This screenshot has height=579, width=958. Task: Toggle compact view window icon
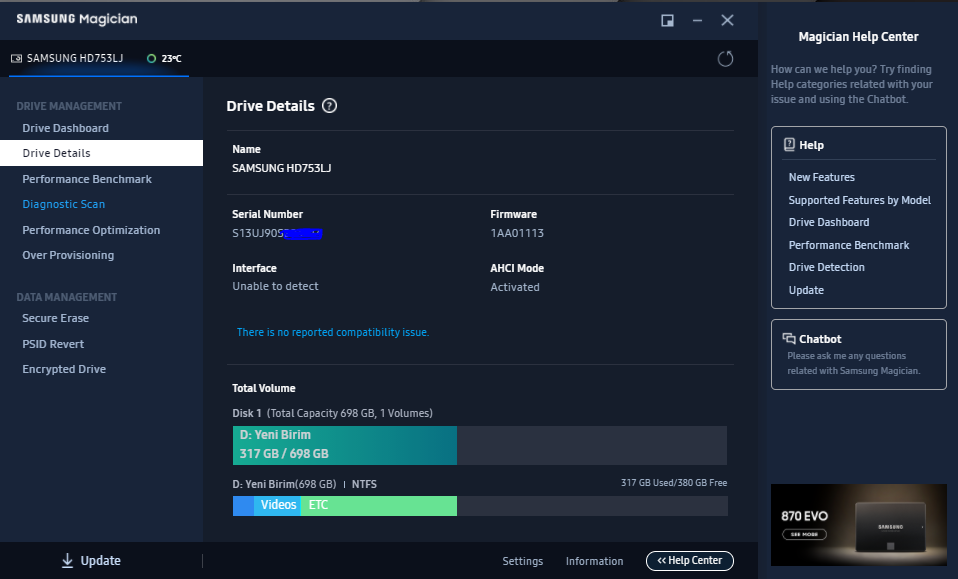[x=667, y=20]
